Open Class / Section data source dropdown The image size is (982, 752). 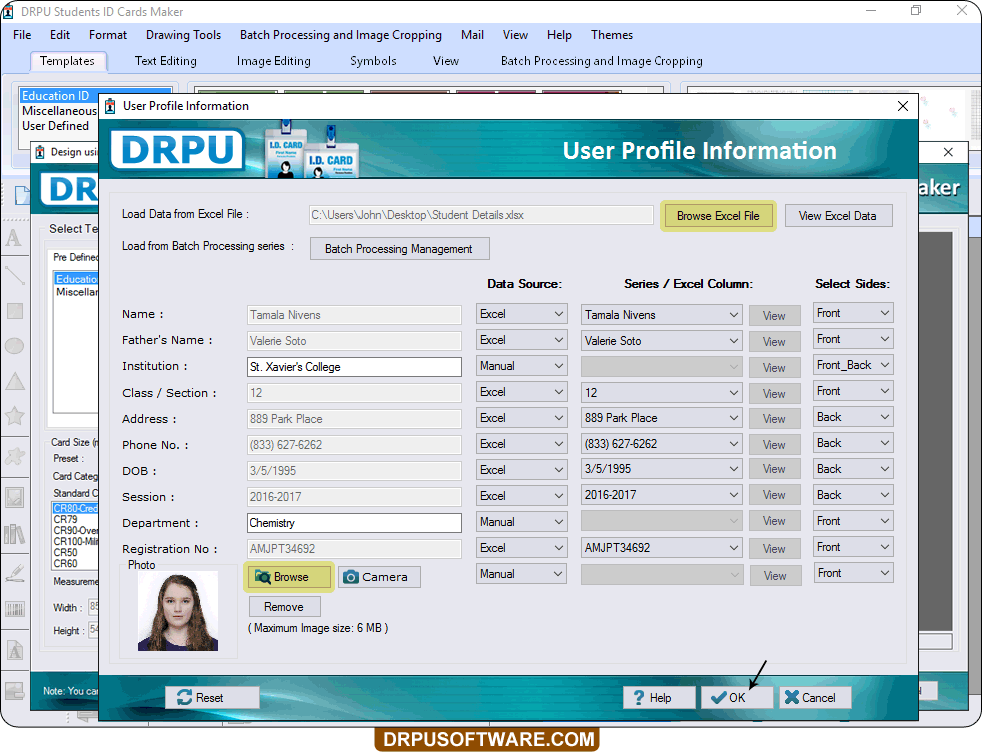click(x=521, y=392)
